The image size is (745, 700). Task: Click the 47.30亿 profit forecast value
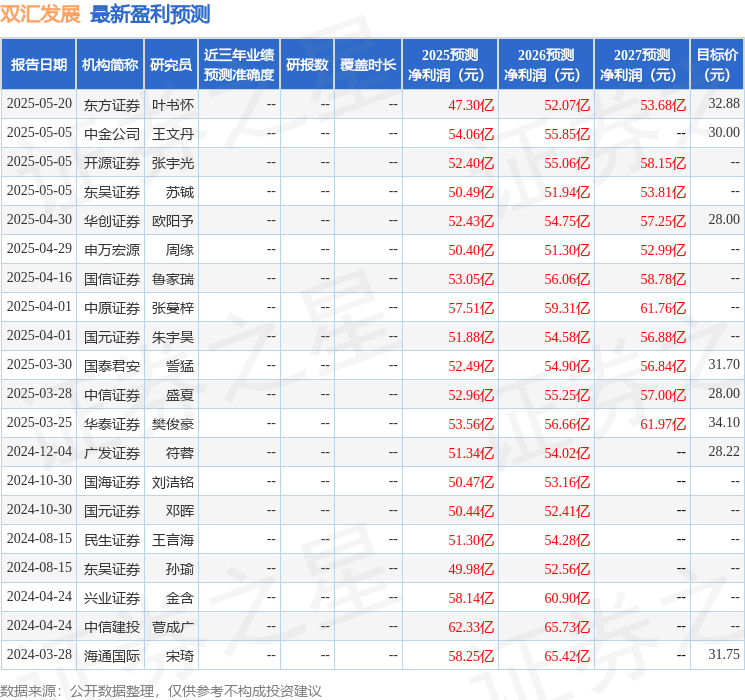click(471, 105)
